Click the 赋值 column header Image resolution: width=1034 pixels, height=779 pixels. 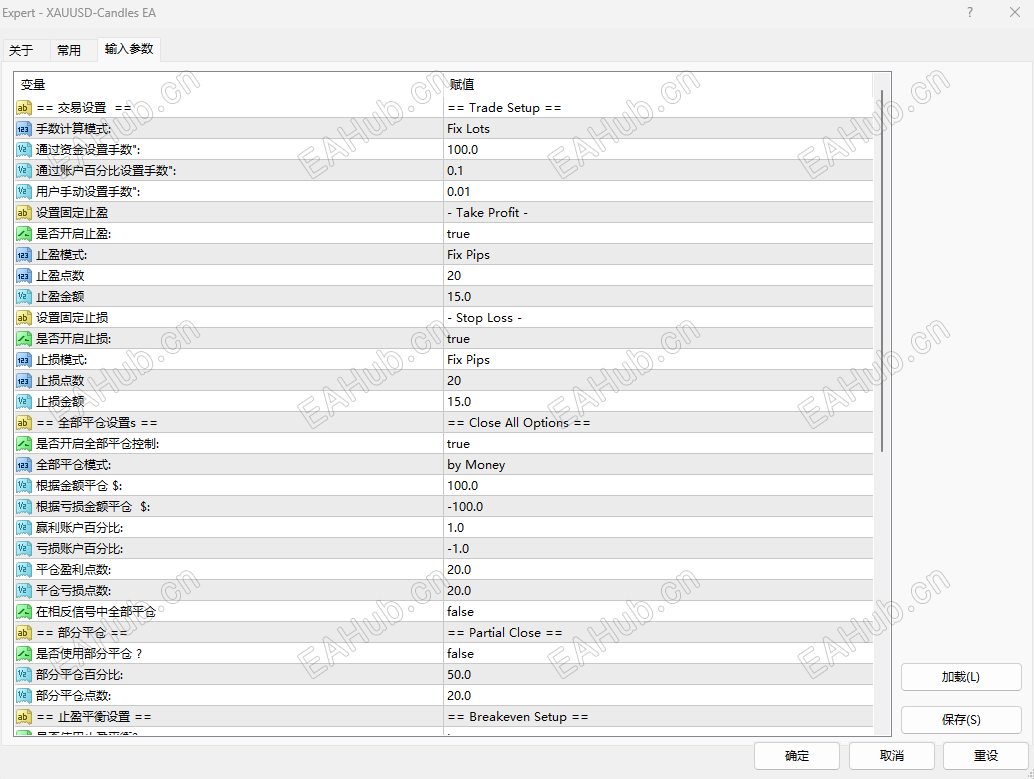pyautogui.click(x=658, y=84)
